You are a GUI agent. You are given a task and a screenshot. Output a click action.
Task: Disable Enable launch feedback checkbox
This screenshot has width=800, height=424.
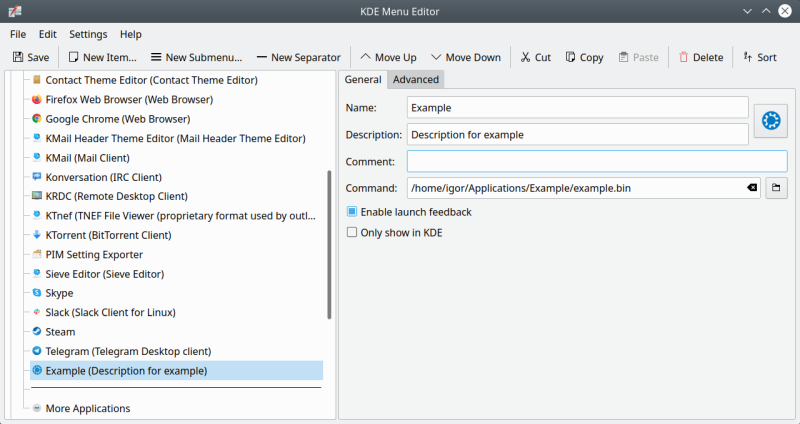point(352,212)
